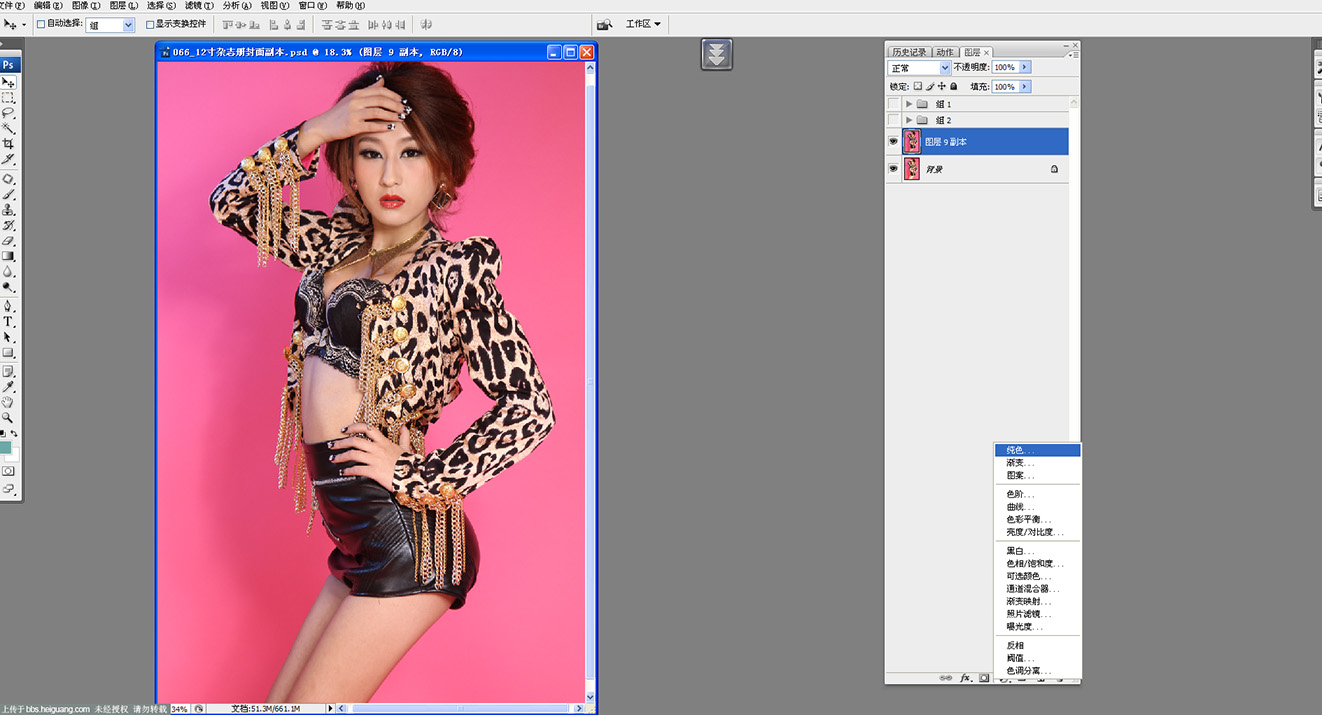Select the 图层 9 副本 layer thumbnail
Viewport: 1322px width, 715px height.
pos(912,142)
